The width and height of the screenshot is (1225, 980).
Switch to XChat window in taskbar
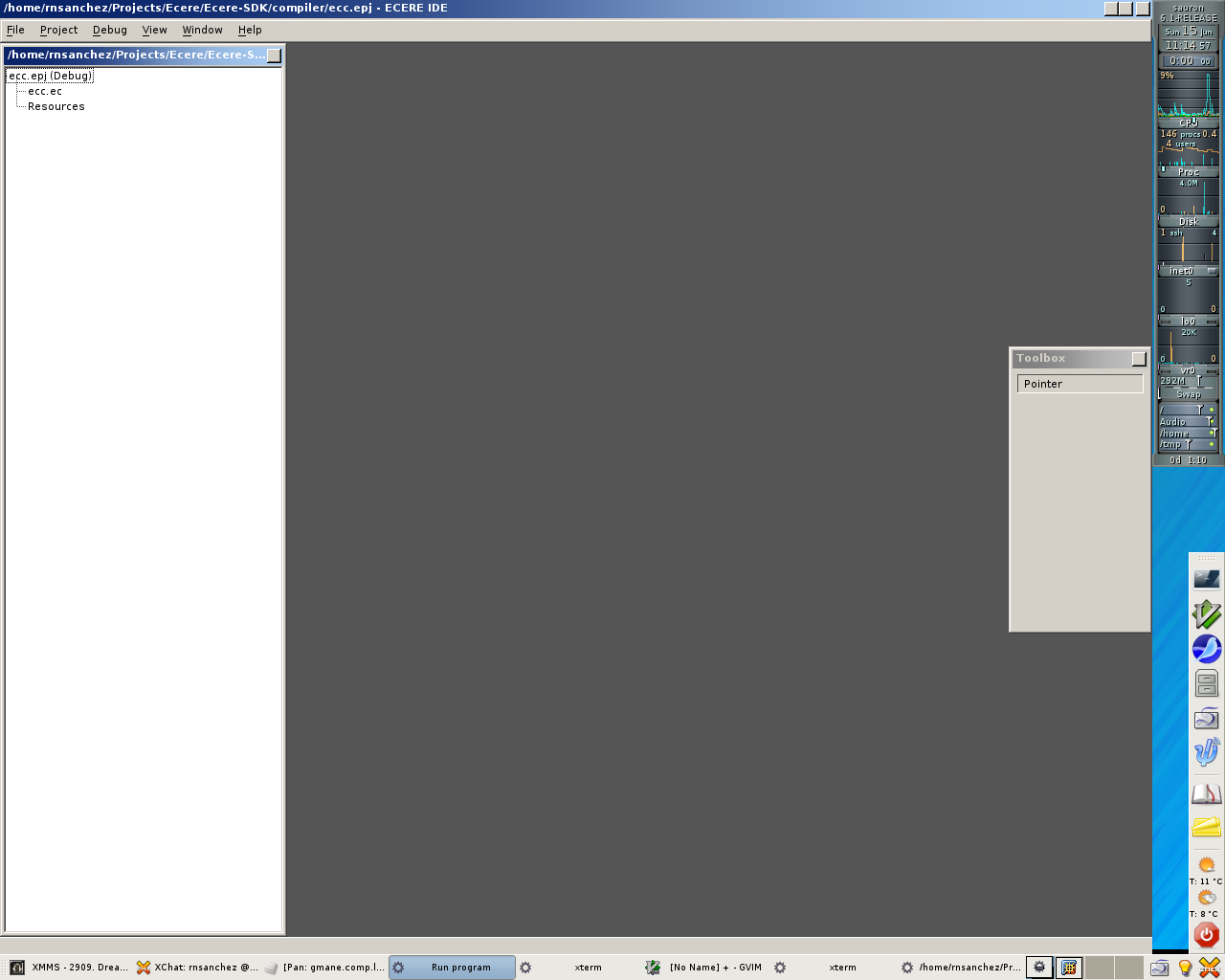coord(197,968)
